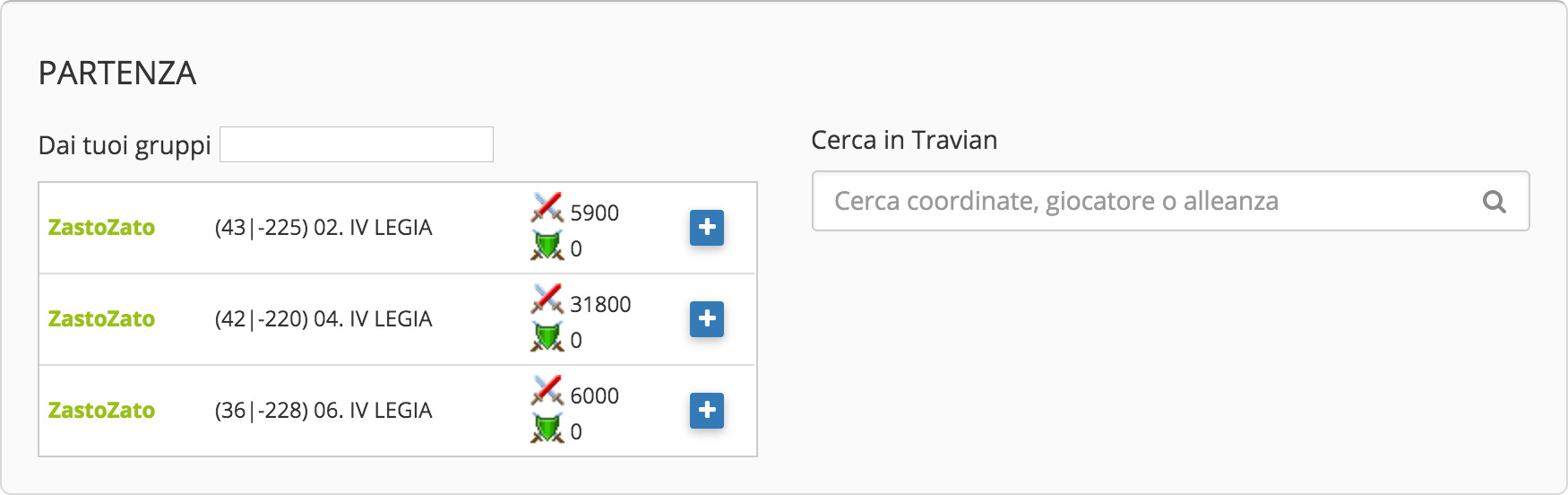Click the magnifier search icon in Travian search
This screenshot has height=495, width=1568.
pos(1494,202)
